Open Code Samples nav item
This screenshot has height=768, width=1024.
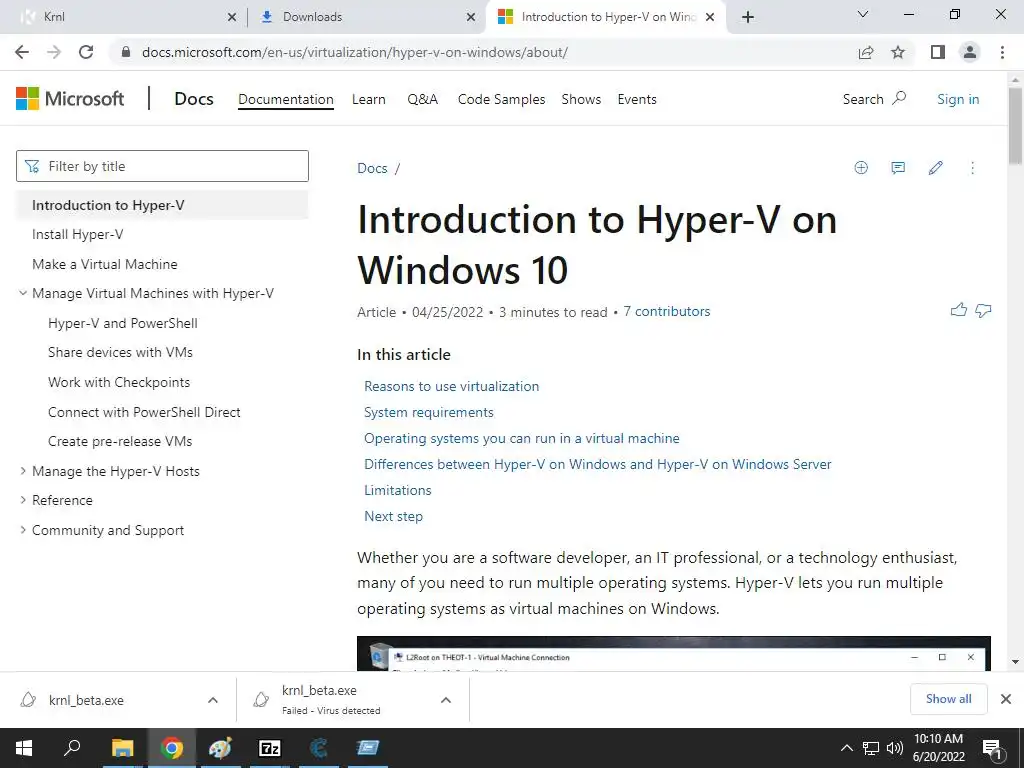pyautogui.click(x=501, y=99)
